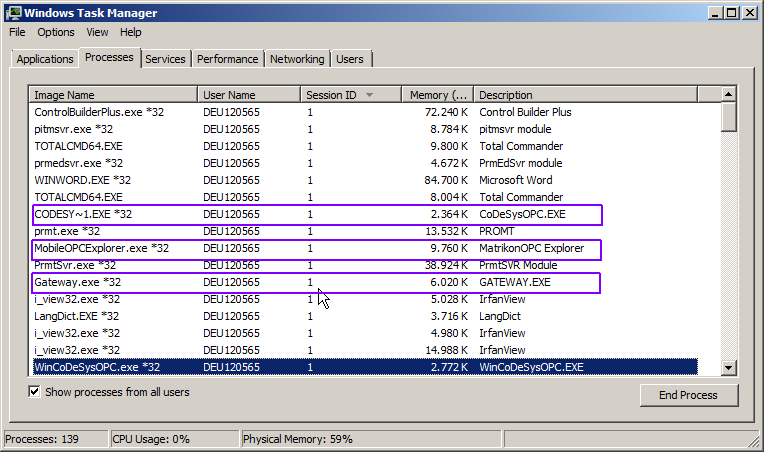The height and width of the screenshot is (452, 764).
Task: Sort by User Name column header
Action: [249, 94]
